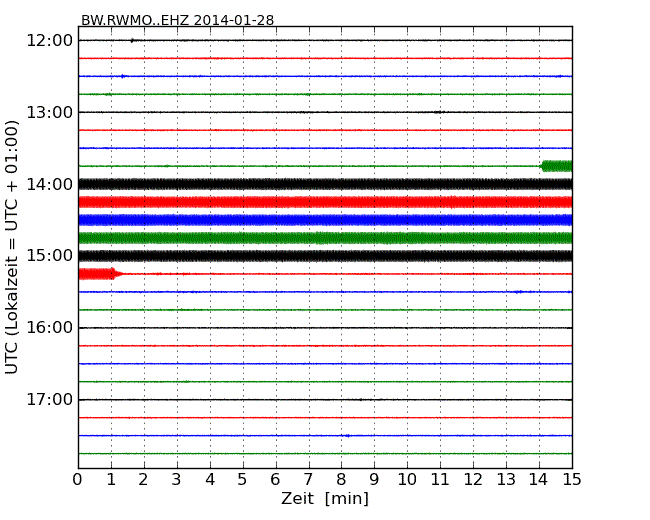The image size is (650, 520).
Task: Select the 13:00 y-axis time label
Action: (50, 112)
